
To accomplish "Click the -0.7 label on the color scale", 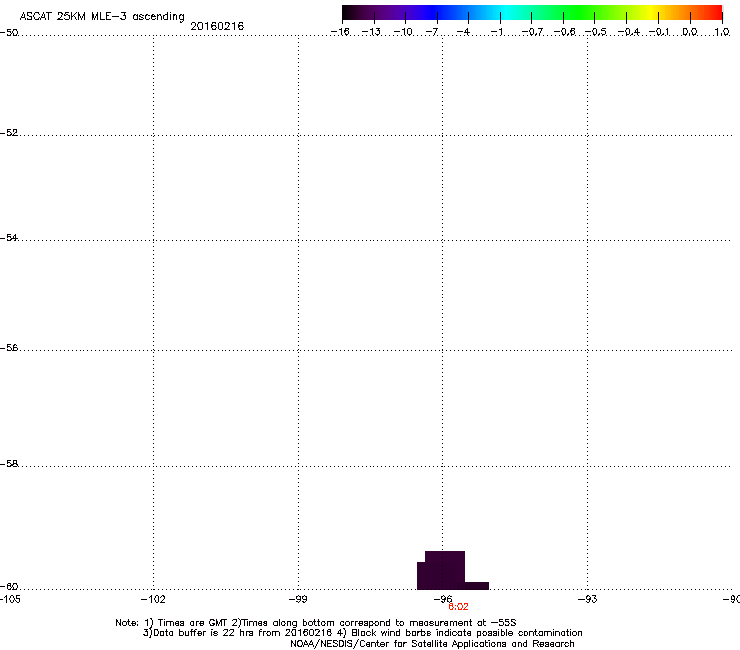I will coord(532,32).
